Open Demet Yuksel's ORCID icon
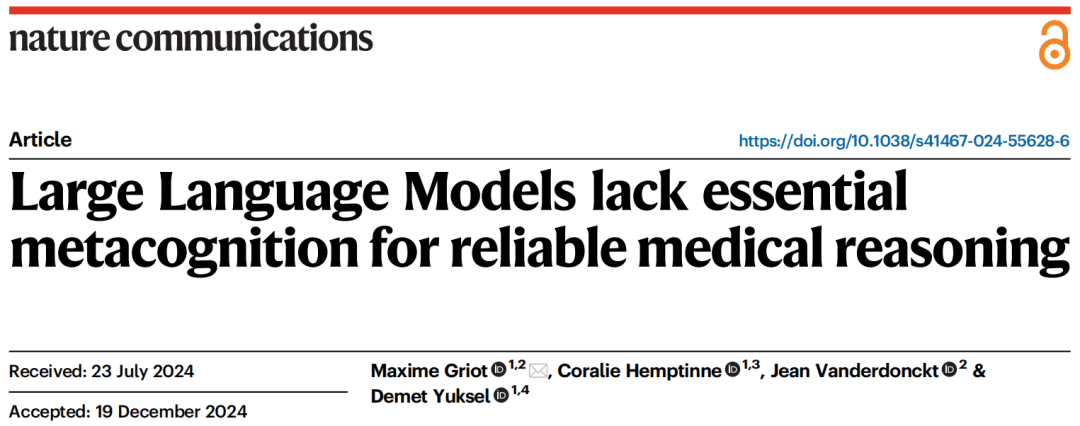The image size is (1080, 426). pyautogui.click(x=501, y=395)
